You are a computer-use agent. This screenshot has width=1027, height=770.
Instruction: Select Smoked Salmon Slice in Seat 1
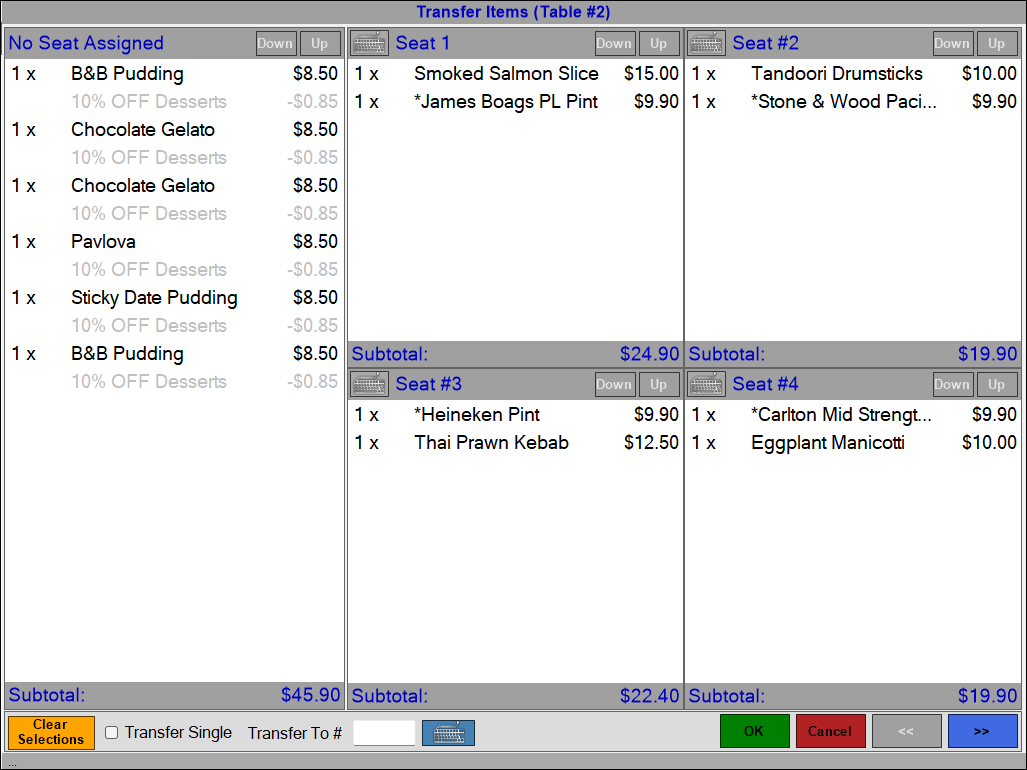coord(515,73)
